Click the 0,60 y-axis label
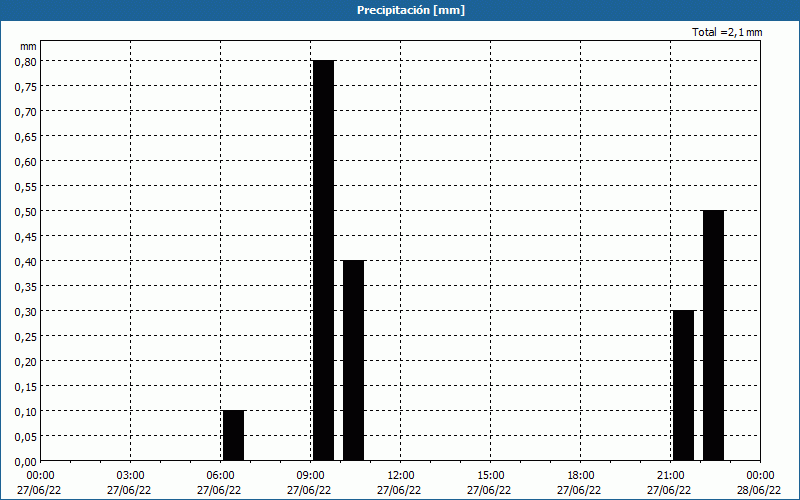 pyautogui.click(x=26, y=161)
